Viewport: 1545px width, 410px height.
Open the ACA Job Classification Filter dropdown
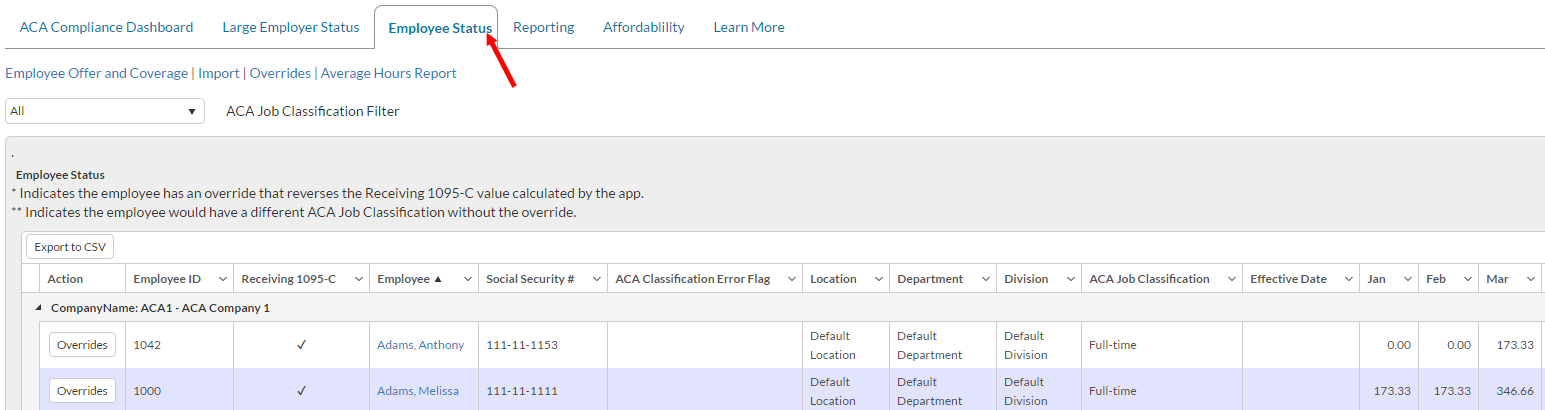[104, 111]
